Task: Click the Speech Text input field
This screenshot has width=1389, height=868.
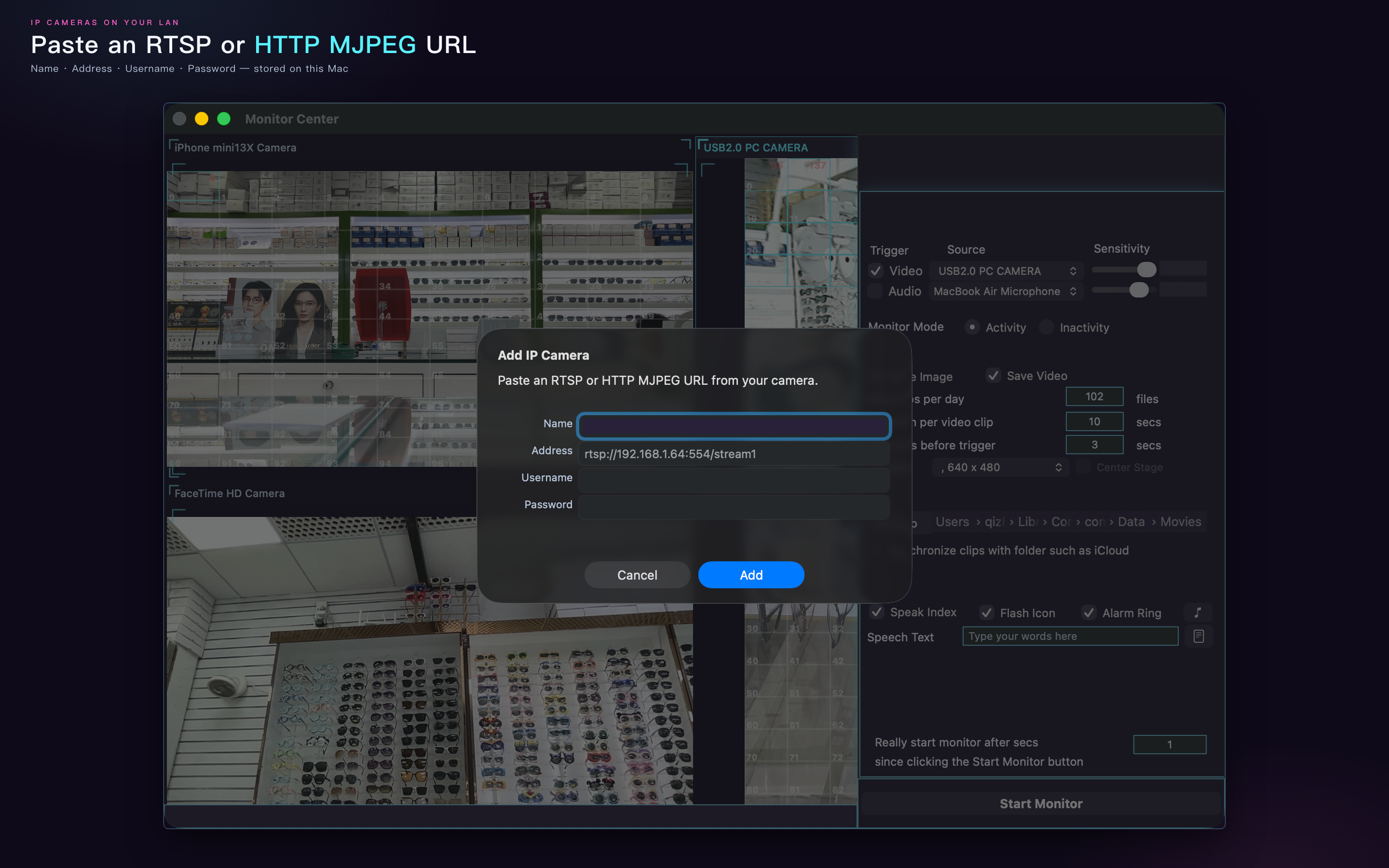Action: tap(1070, 636)
